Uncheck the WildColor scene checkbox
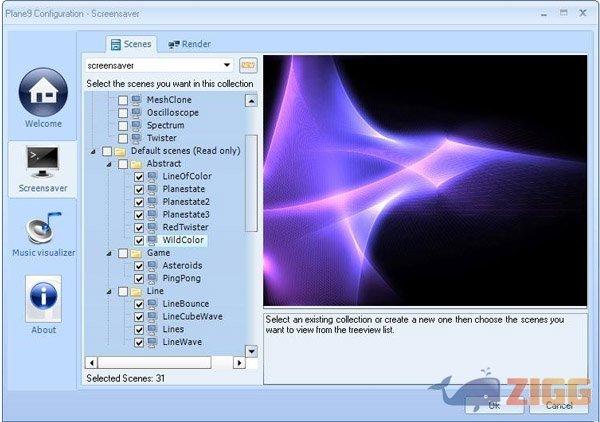 pyautogui.click(x=139, y=241)
